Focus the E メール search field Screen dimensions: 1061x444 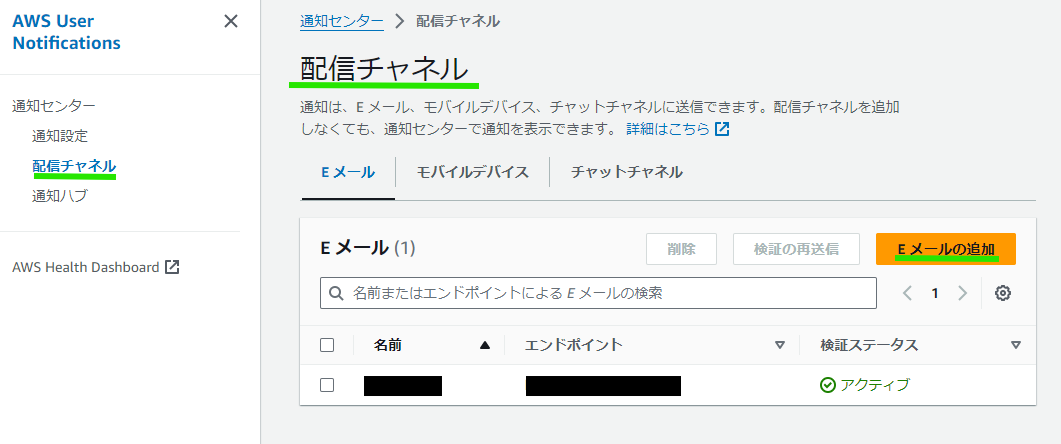click(x=598, y=293)
